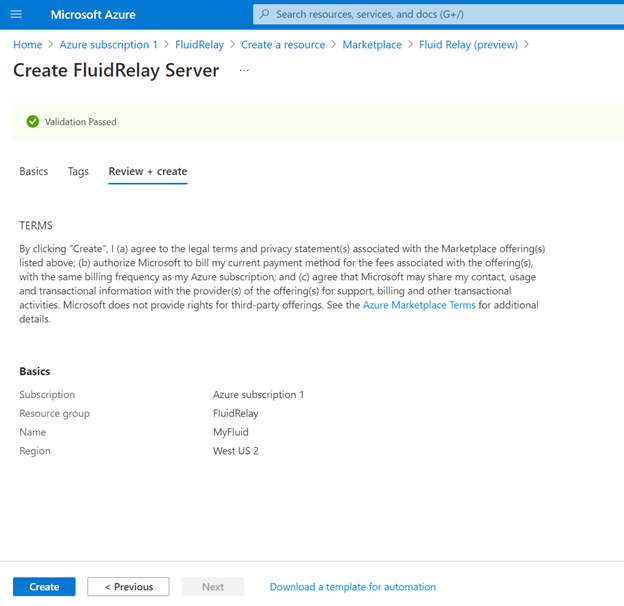Go to Fluid Relay (preview) breadcrumb

[468, 45]
